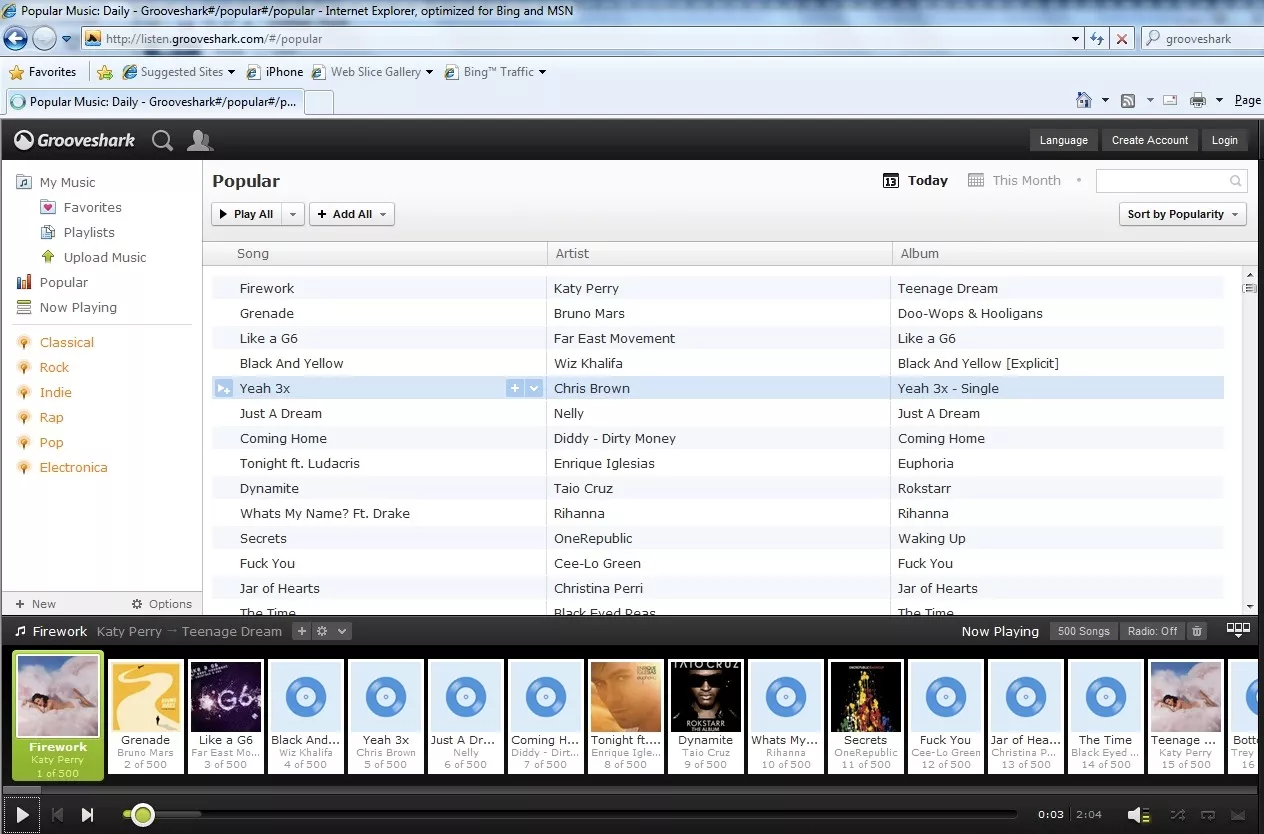Screen dimensions: 1264x834
Task: Open the Play All dropdown arrow
Action: (292, 214)
